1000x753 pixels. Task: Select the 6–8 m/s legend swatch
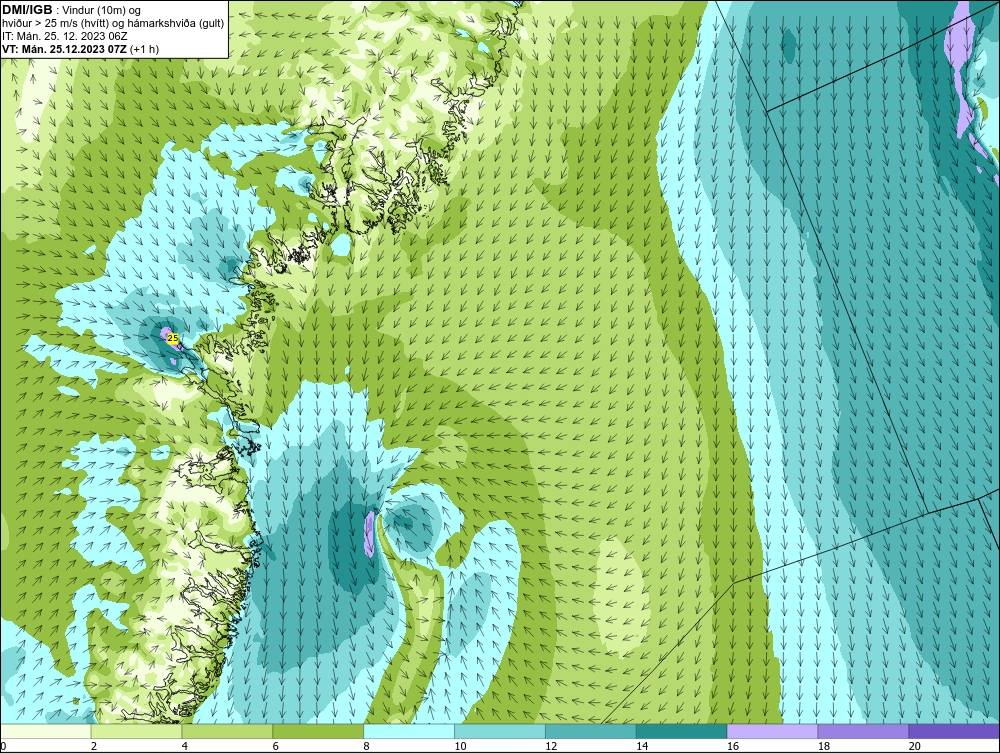[318, 731]
